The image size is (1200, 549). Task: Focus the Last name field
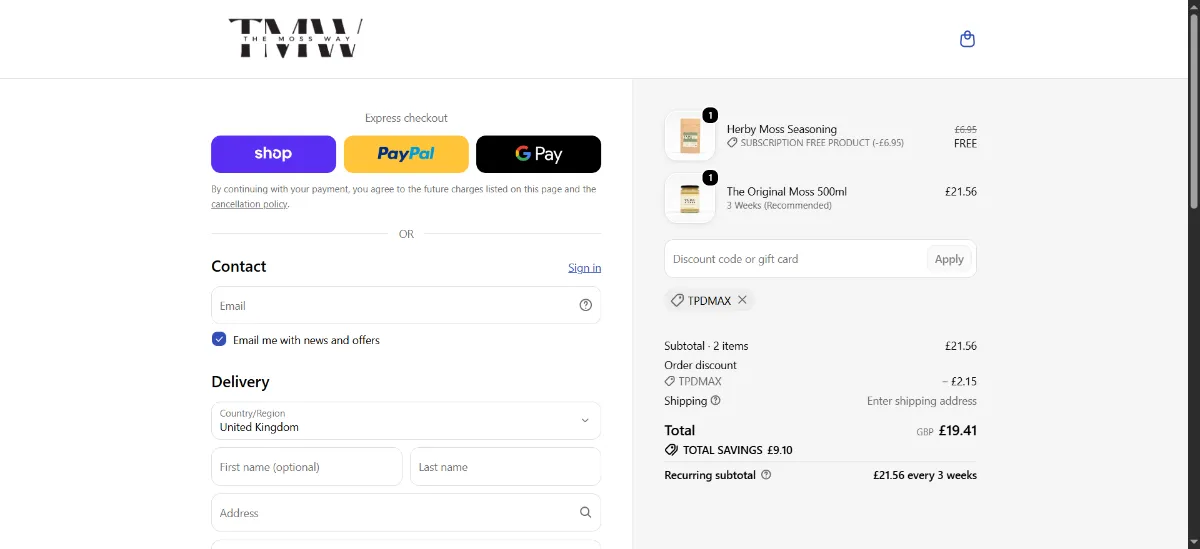505,467
